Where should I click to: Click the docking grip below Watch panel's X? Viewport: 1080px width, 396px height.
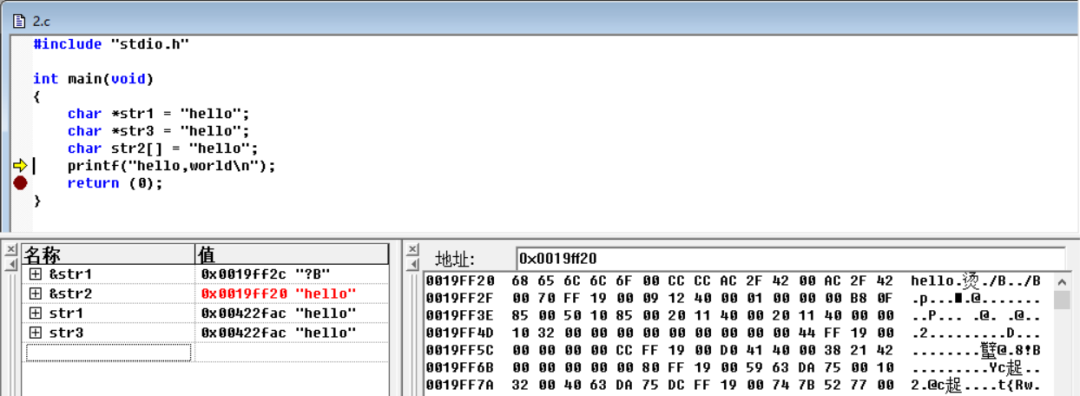pyautogui.click(x=11, y=264)
